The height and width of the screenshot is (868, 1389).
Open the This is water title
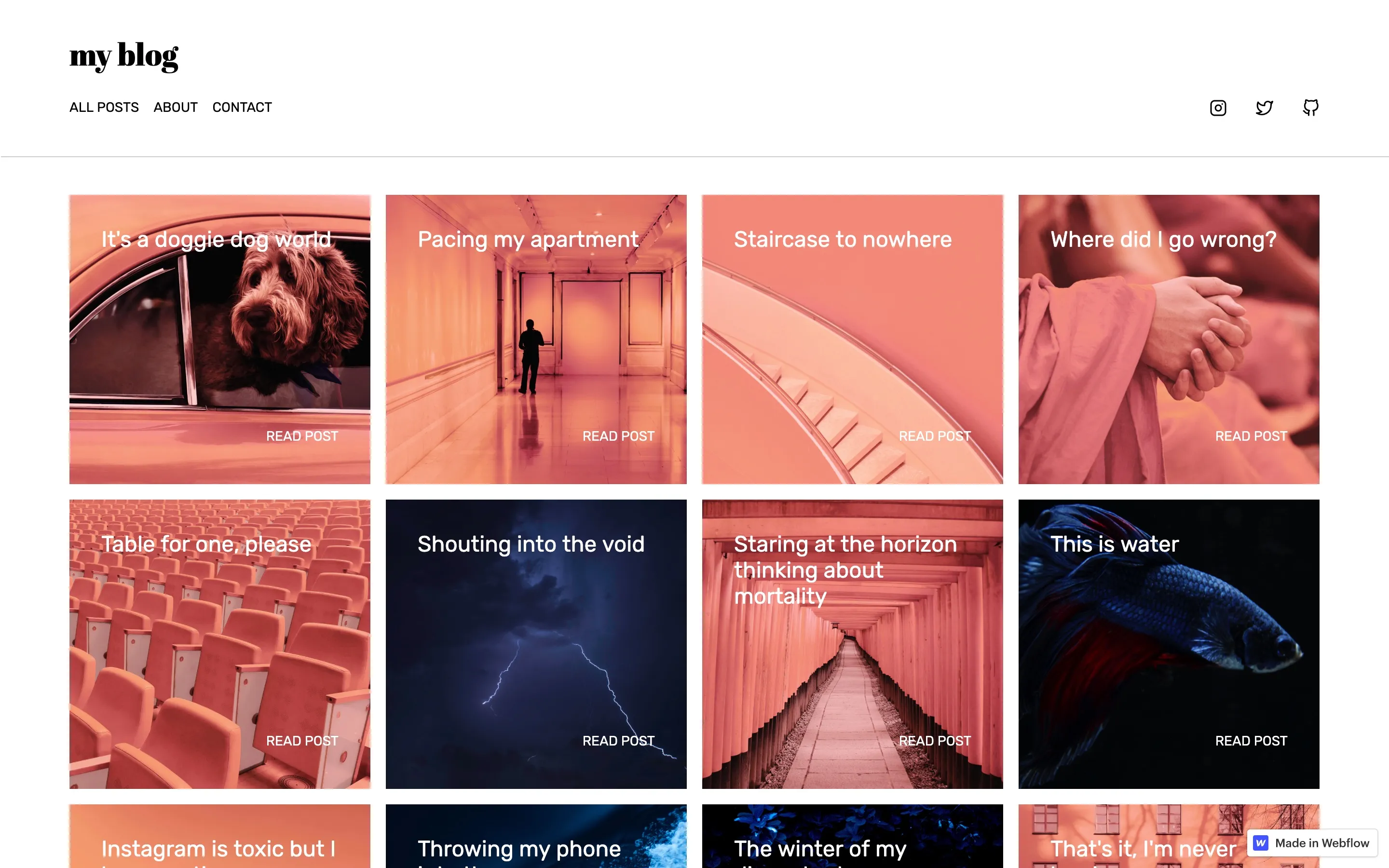(1114, 544)
